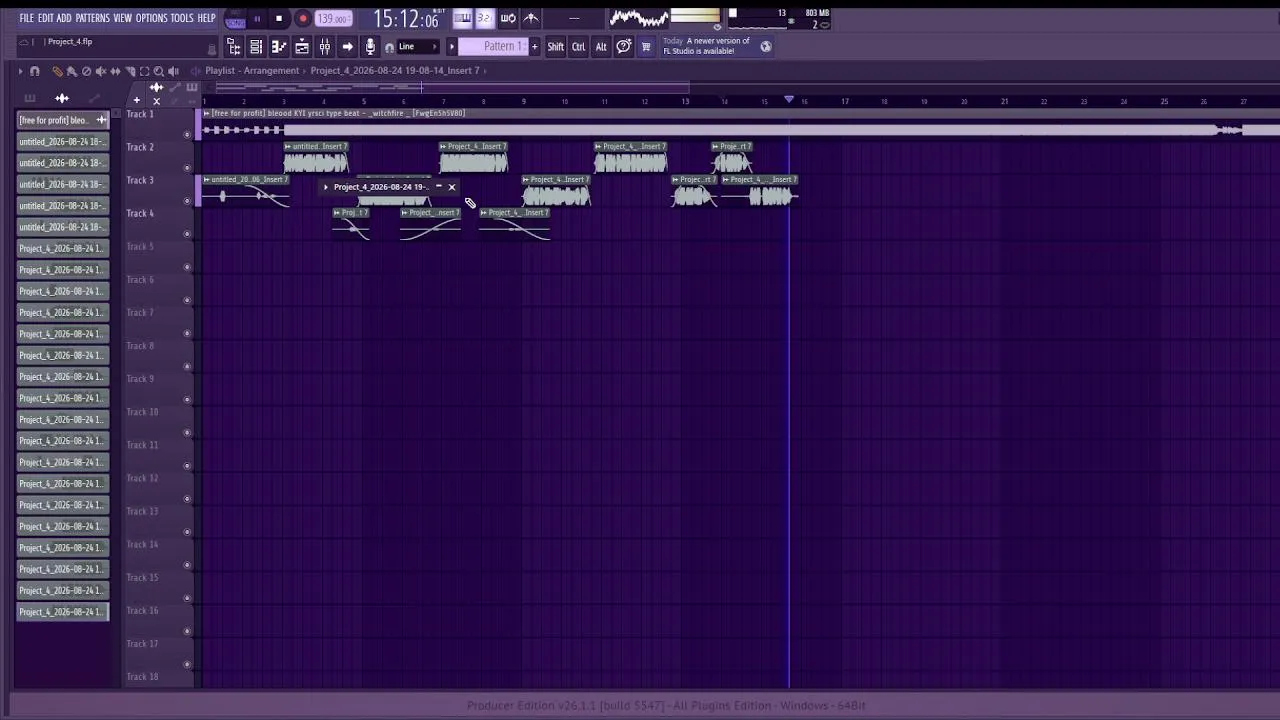Screen dimensions: 1280x720
Task: Click the globe icon in news panel
Action: click(766, 46)
